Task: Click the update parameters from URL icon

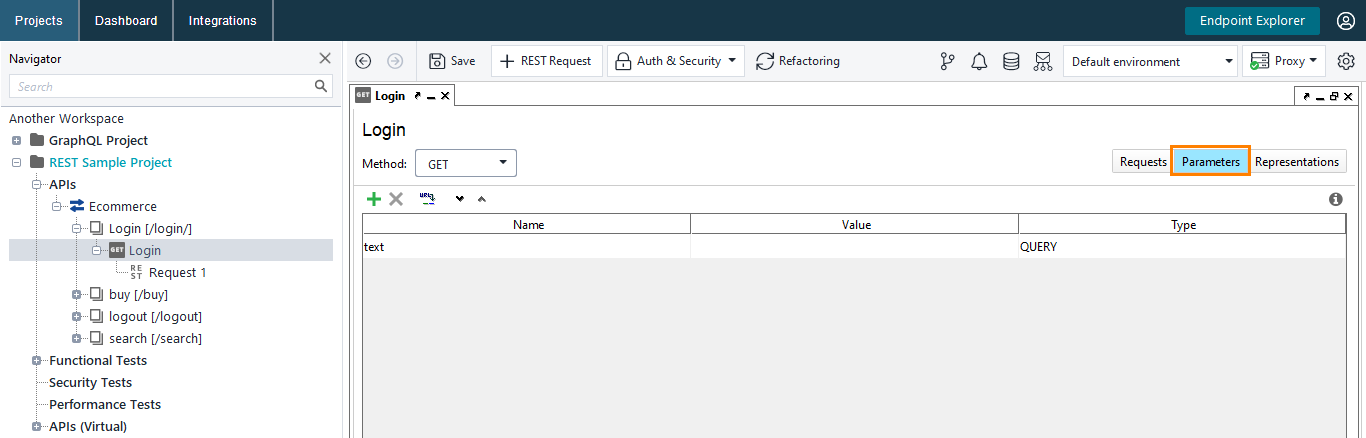Action: (x=428, y=199)
